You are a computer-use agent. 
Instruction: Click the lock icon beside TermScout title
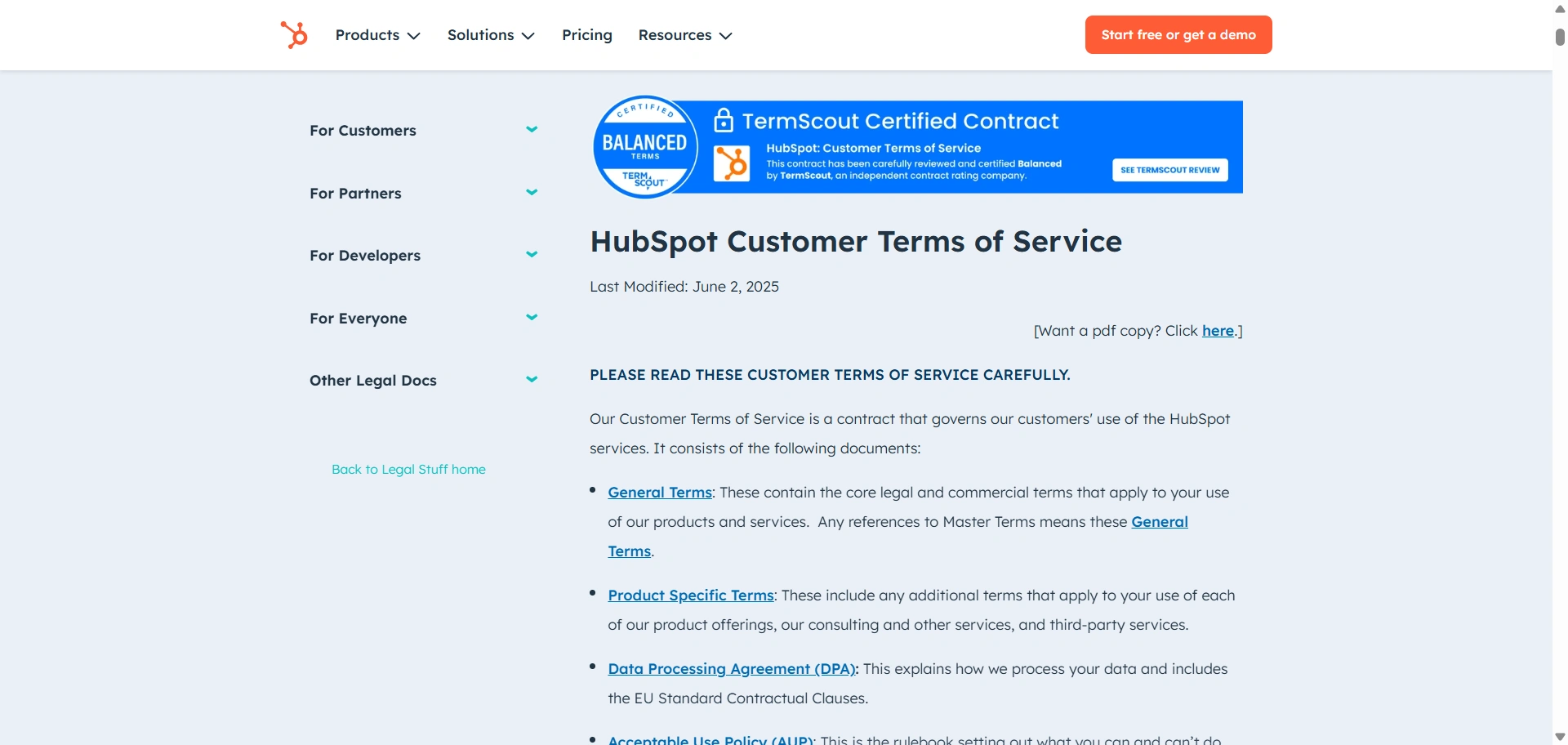coord(723,121)
